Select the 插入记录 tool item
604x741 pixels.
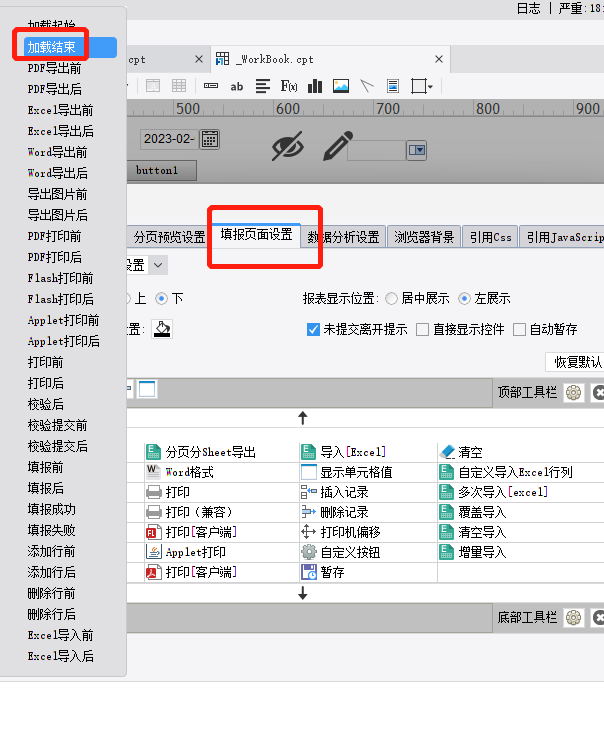335,492
